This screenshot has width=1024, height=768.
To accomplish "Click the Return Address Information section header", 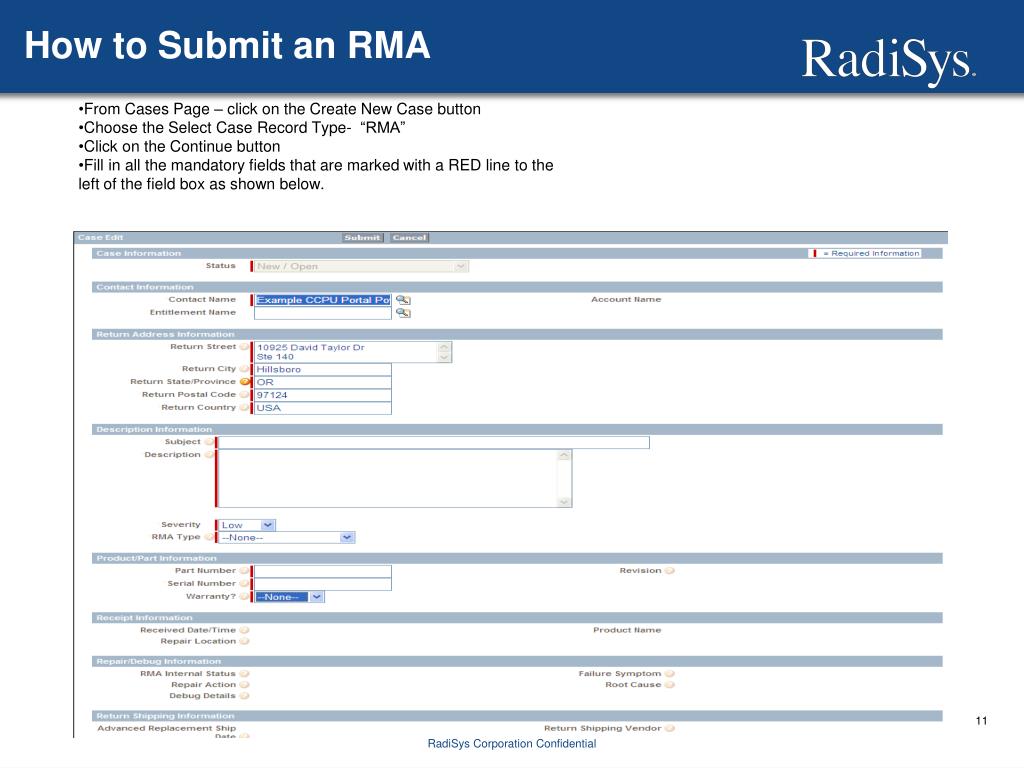I will (x=517, y=334).
